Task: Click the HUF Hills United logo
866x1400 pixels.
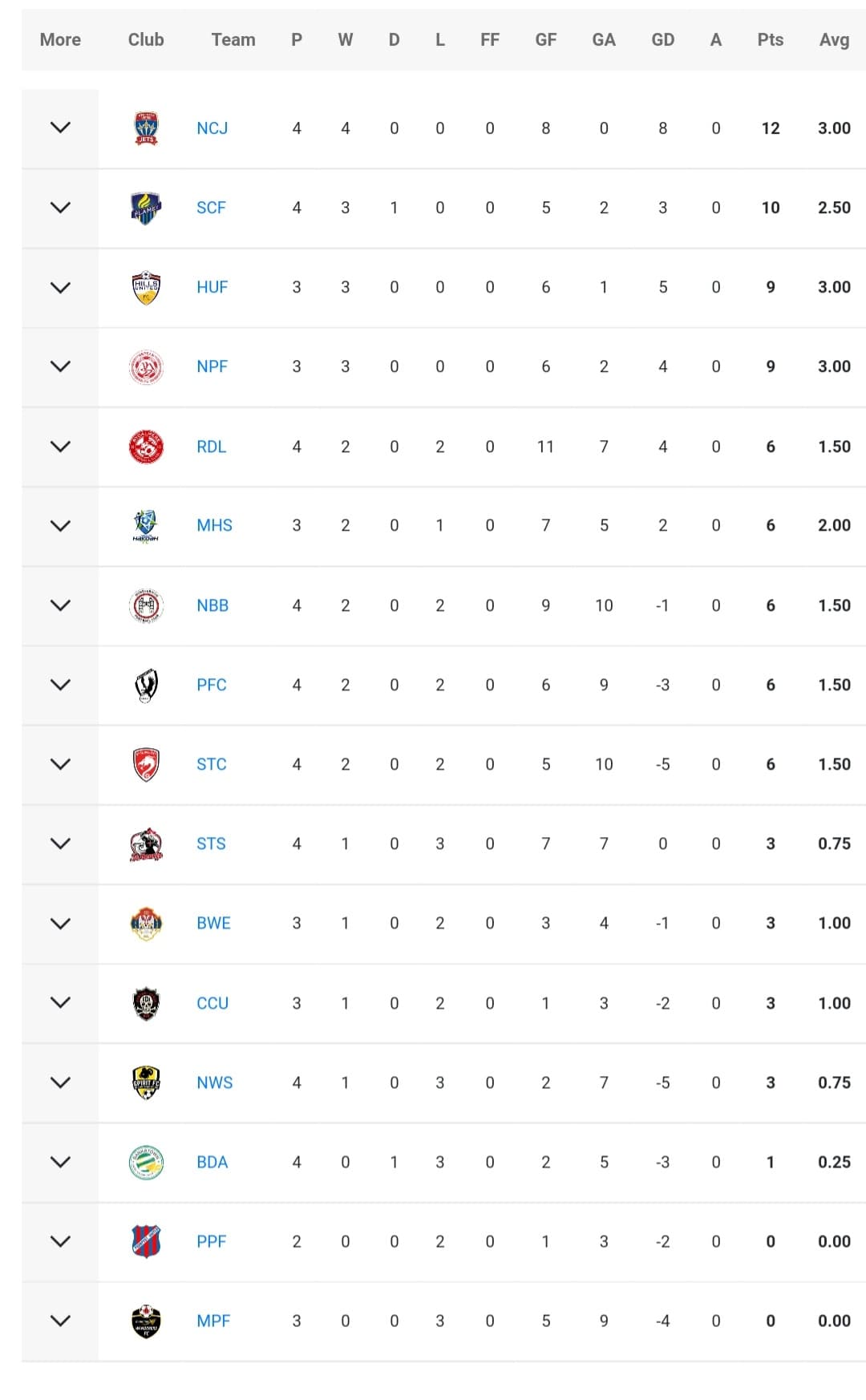Action: (146, 287)
